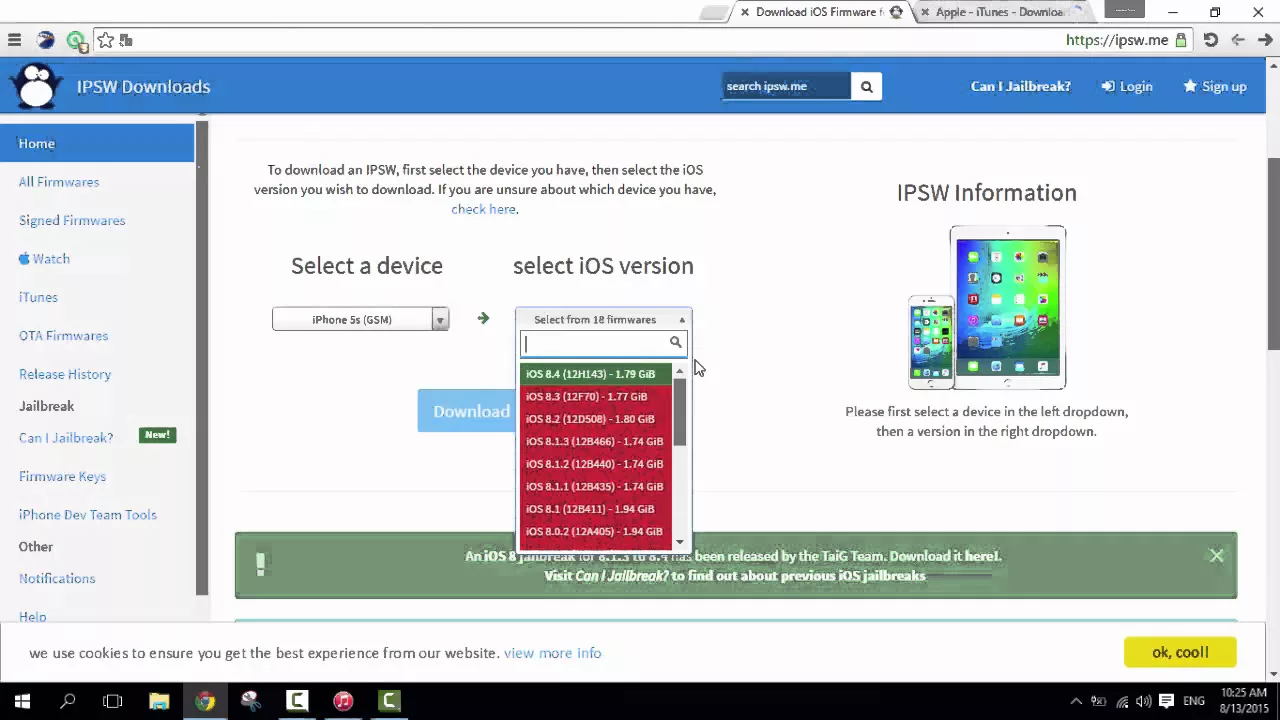Click the browser address bar URL

tap(1117, 40)
